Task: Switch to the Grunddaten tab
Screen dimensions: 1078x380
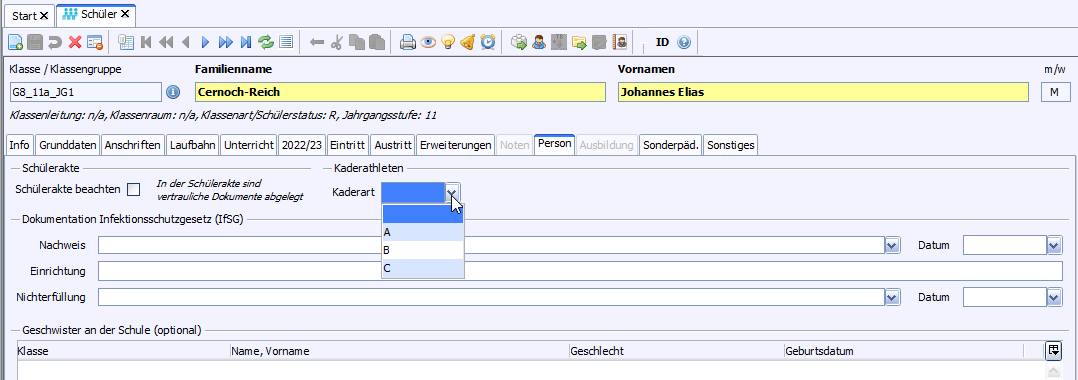Action: click(x=67, y=145)
